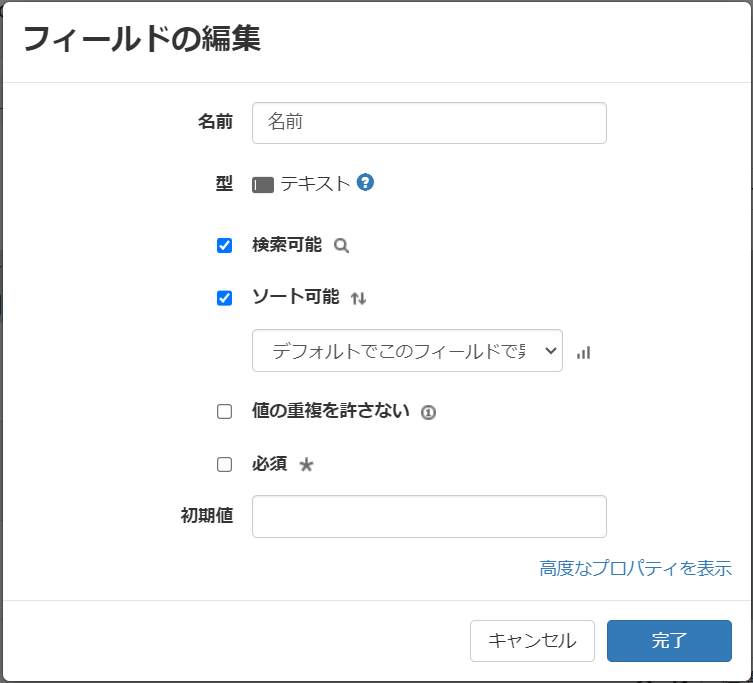Uncheck the ソート可能 checkbox

click(x=224, y=298)
